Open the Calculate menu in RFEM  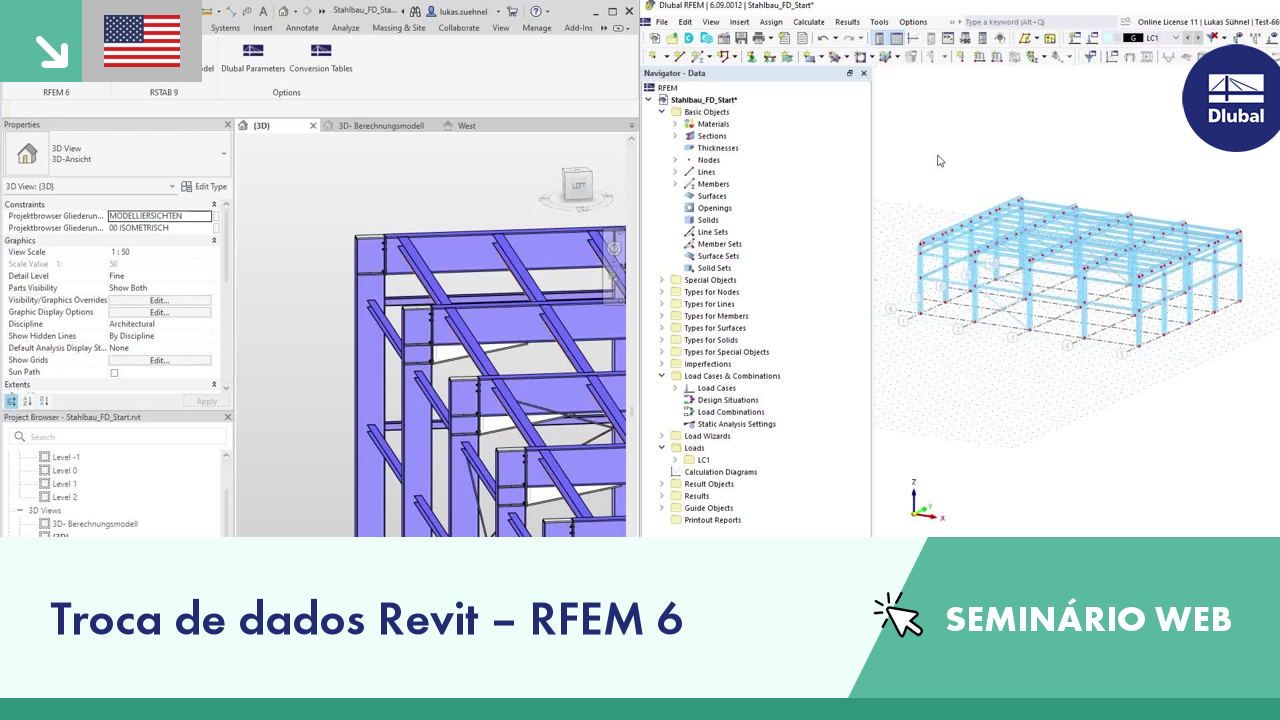[810, 21]
